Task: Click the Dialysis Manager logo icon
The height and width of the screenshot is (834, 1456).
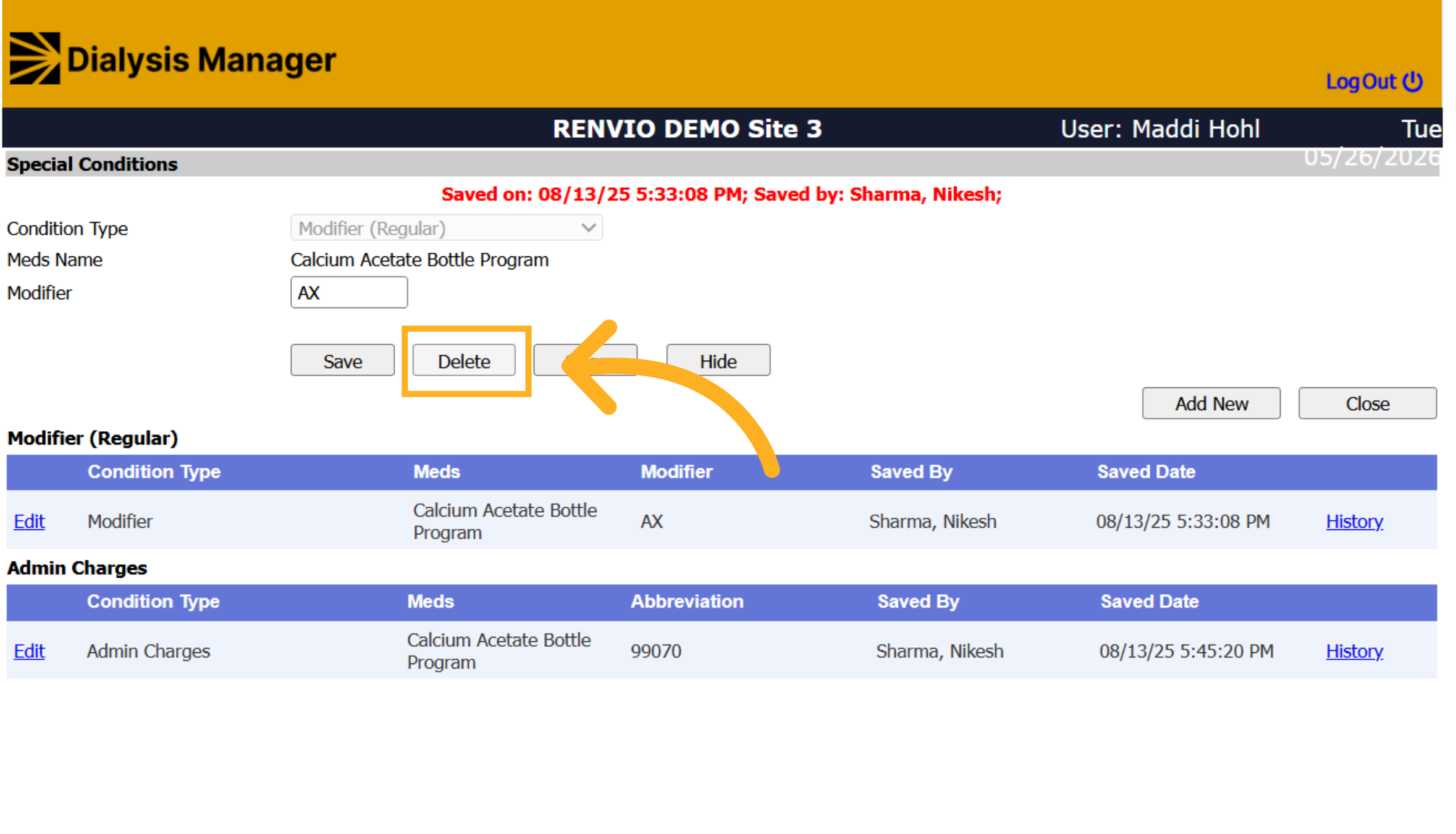Action: 35,58
